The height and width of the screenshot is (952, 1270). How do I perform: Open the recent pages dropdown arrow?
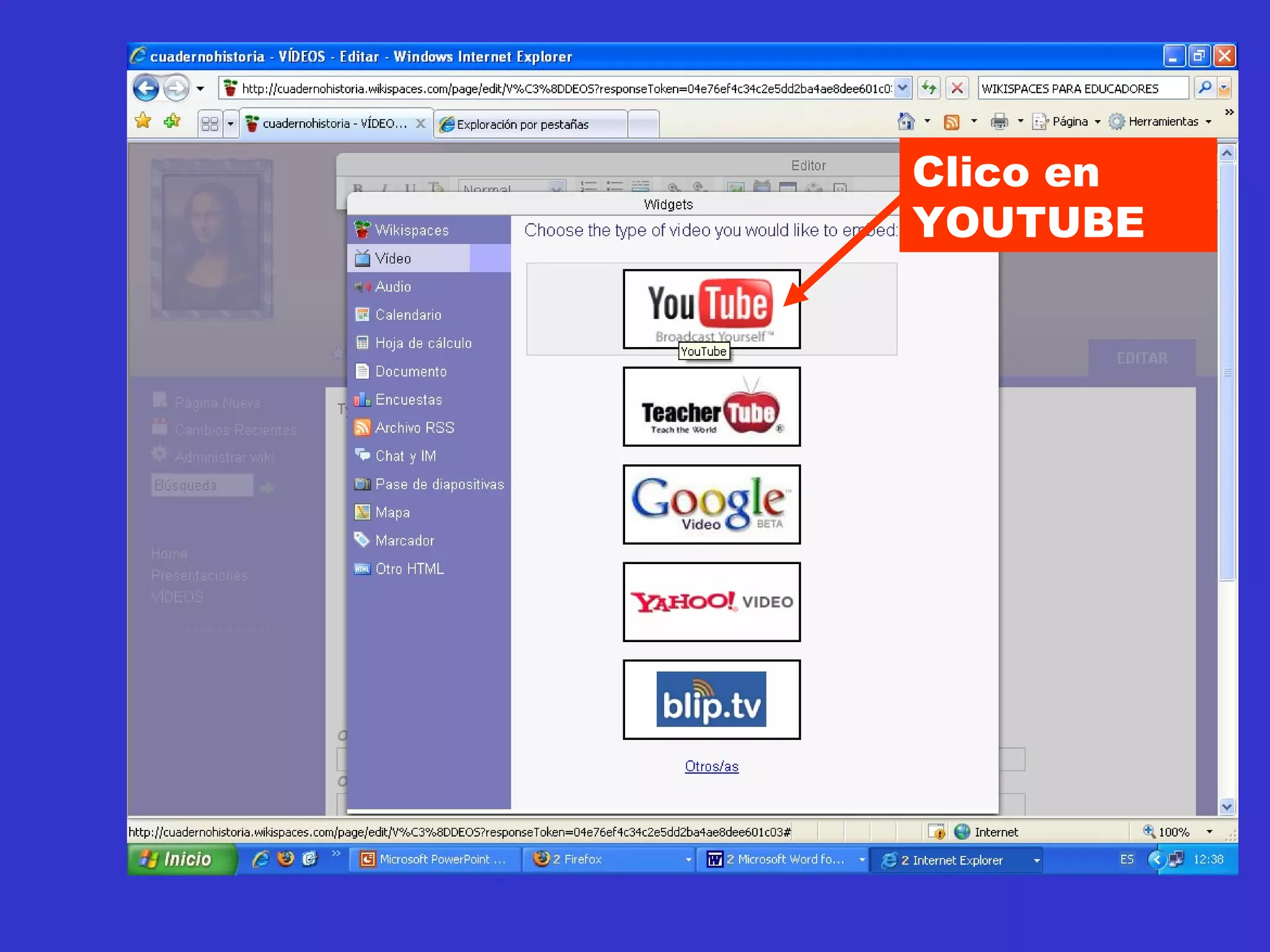(200, 89)
